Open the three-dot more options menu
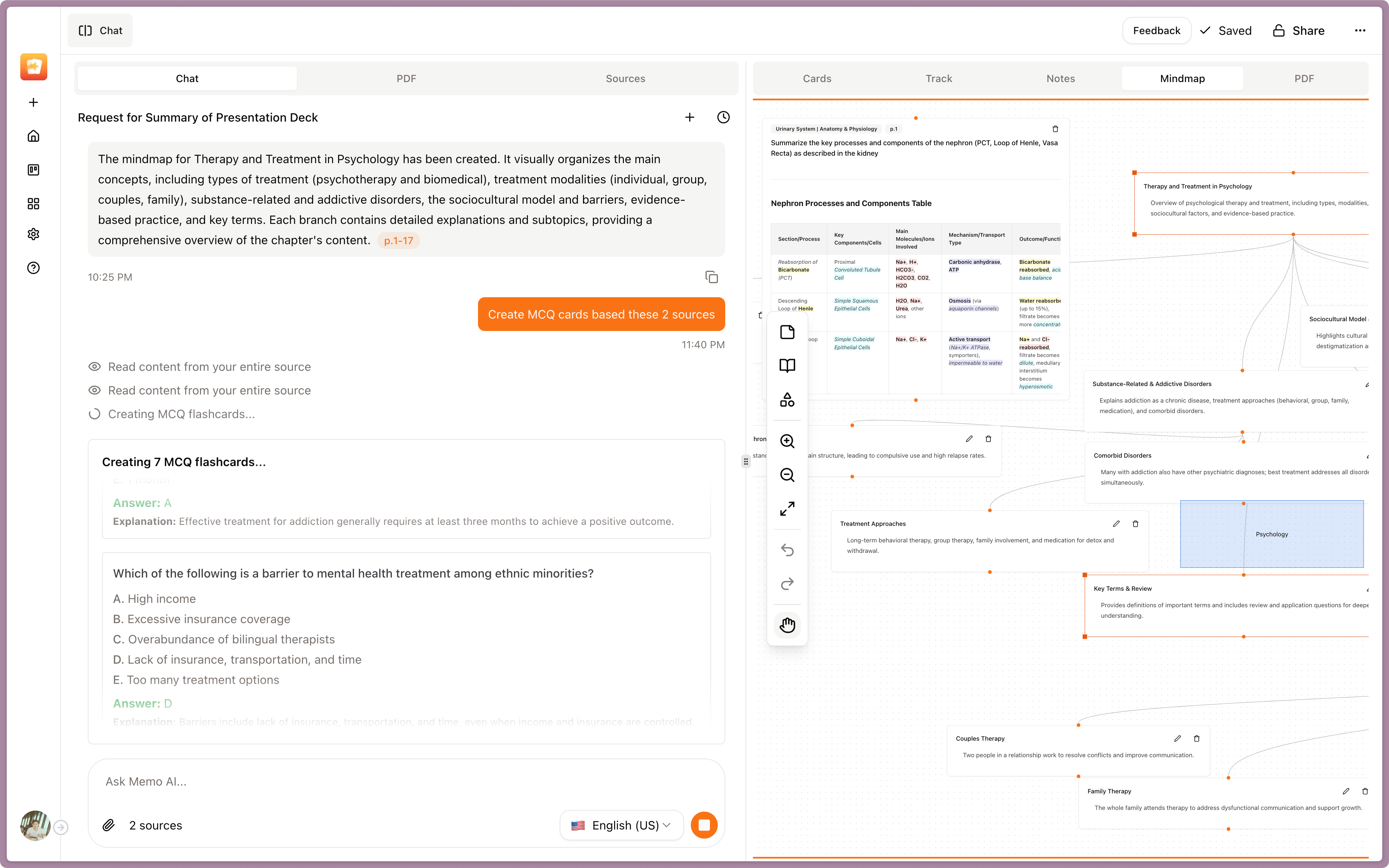The height and width of the screenshot is (868, 1389). pos(1360,30)
